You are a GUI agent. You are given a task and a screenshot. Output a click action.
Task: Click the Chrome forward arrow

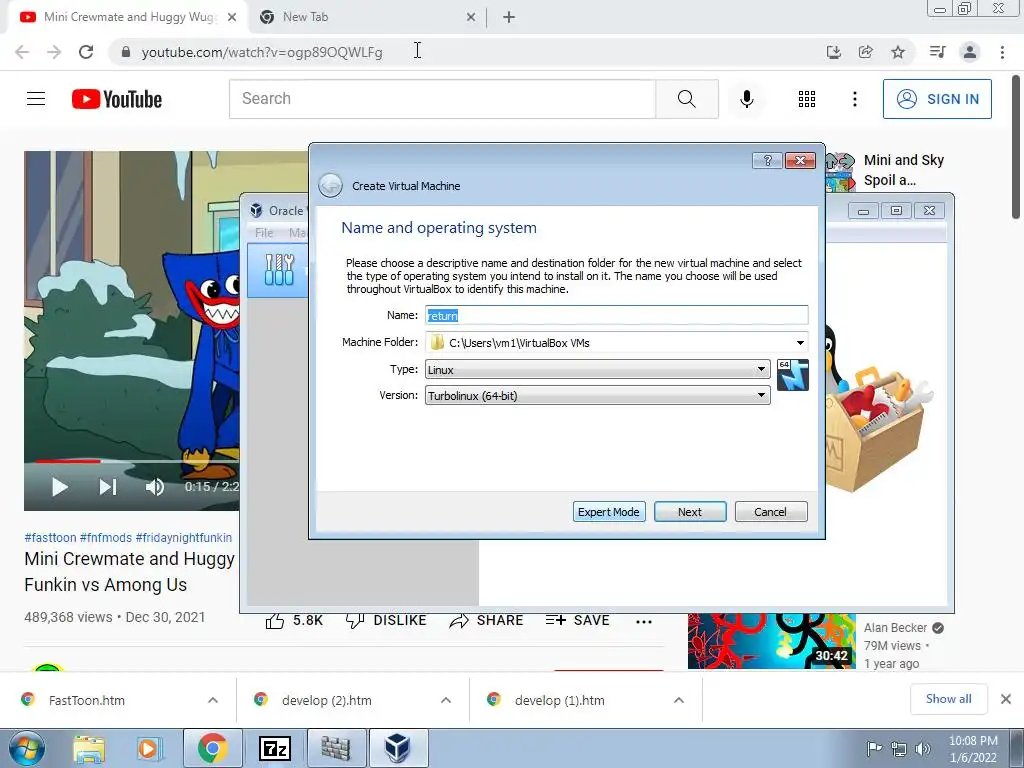[54, 52]
